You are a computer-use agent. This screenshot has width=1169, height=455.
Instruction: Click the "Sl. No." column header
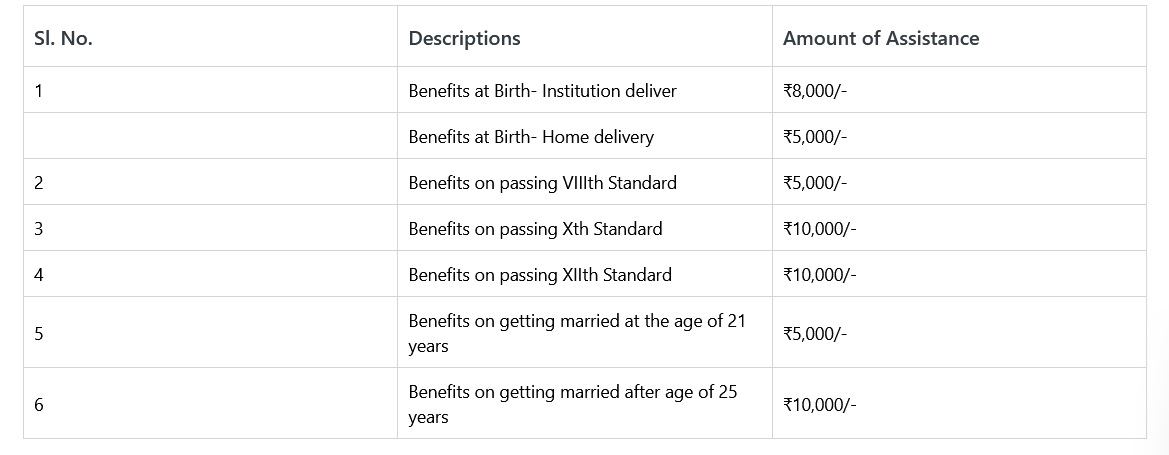click(x=63, y=39)
